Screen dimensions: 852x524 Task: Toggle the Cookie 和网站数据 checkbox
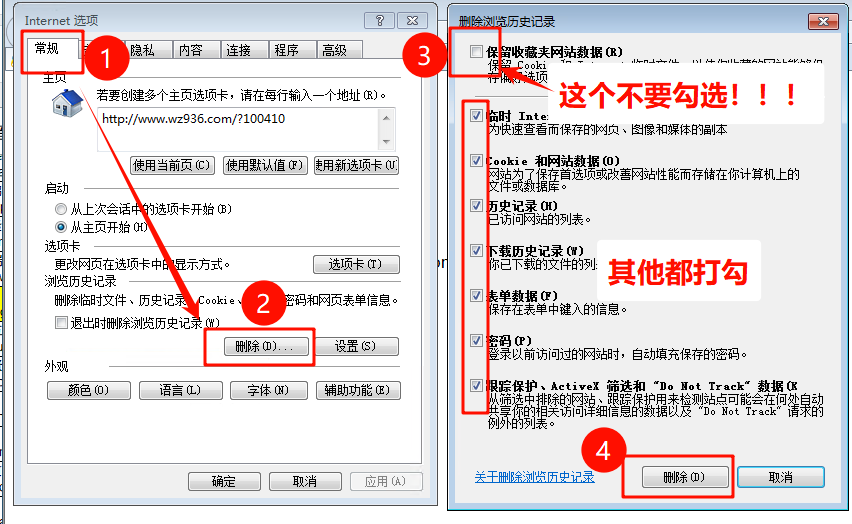coord(476,160)
